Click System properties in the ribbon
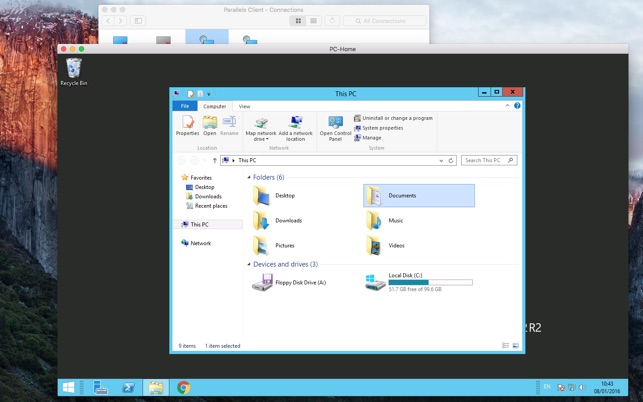The height and width of the screenshot is (402, 643). (382, 128)
